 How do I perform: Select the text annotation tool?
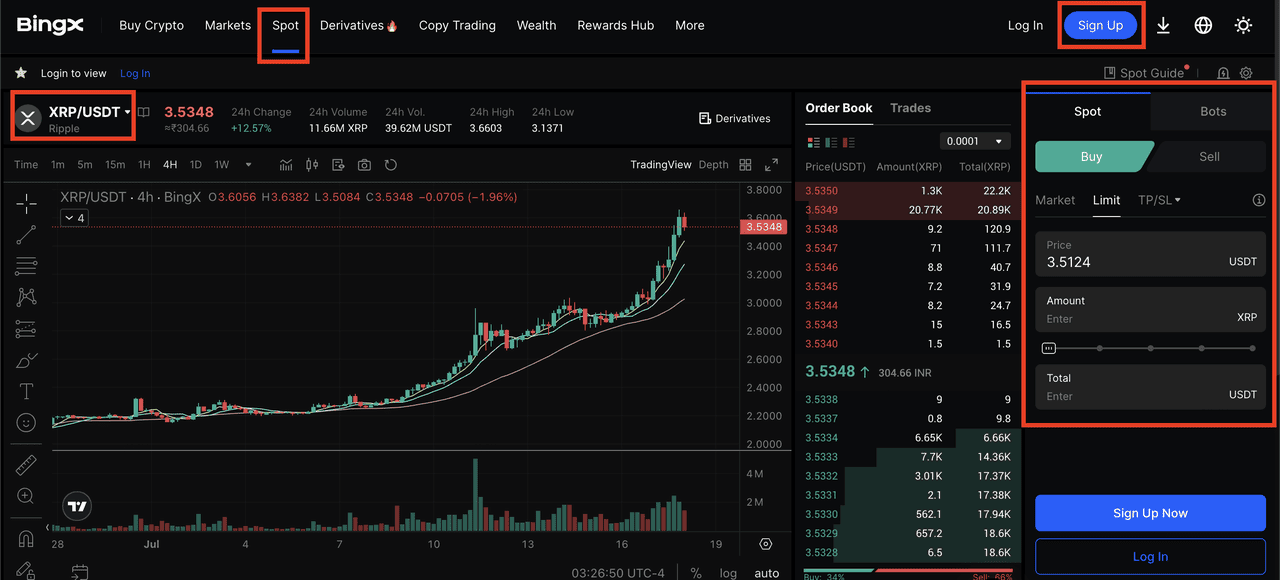(x=26, y=391)
